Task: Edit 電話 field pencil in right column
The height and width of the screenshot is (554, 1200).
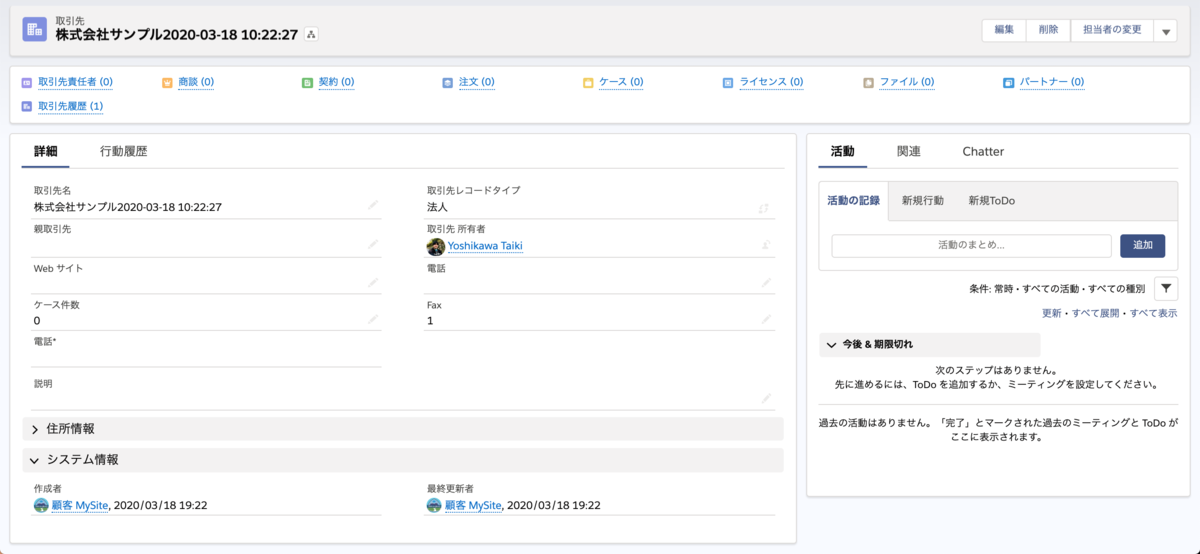Action: (x=766, y=283)
